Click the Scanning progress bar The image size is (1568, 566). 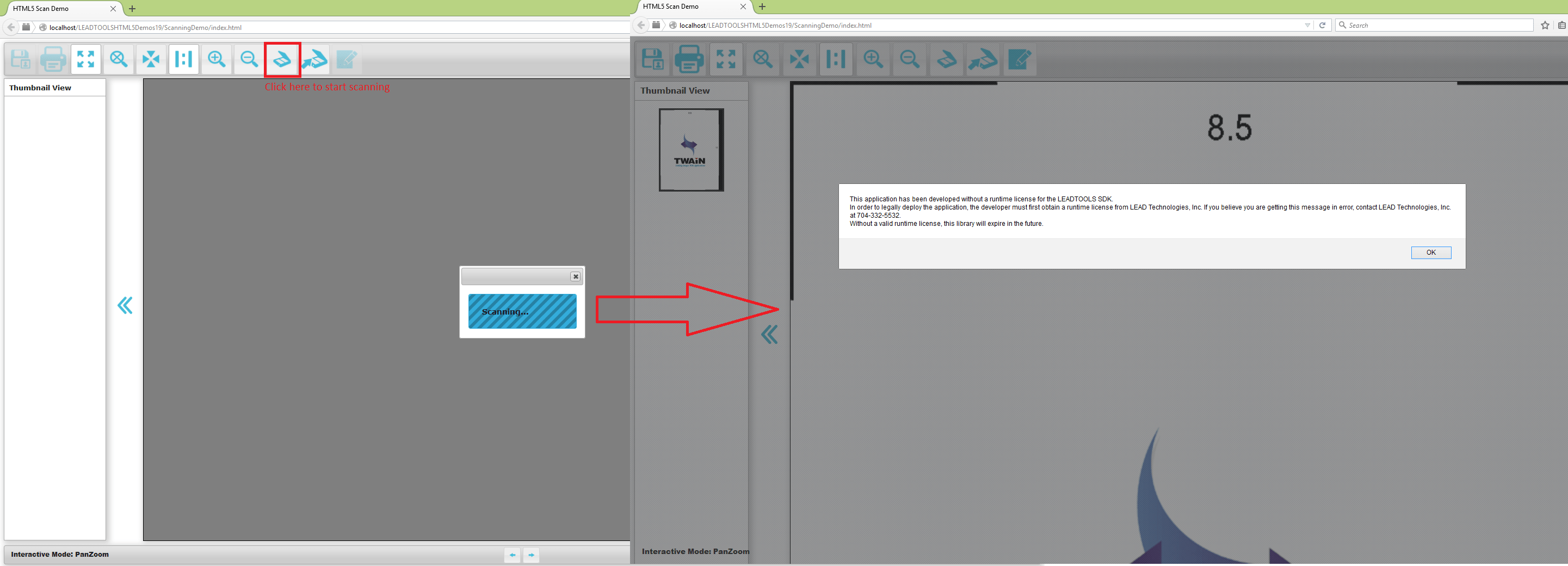tap(522, 311)
